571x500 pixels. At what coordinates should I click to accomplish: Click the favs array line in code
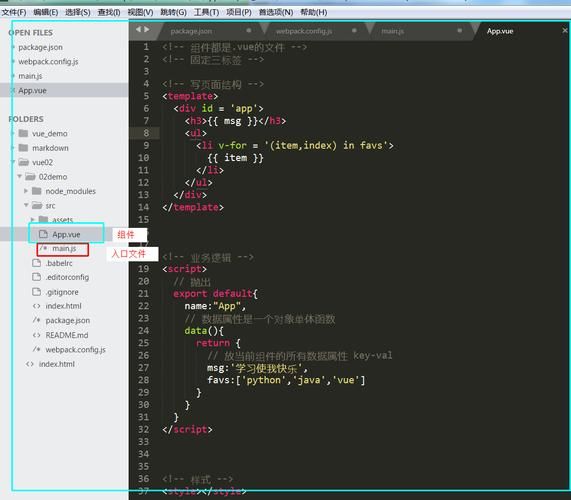pos(286,380)
